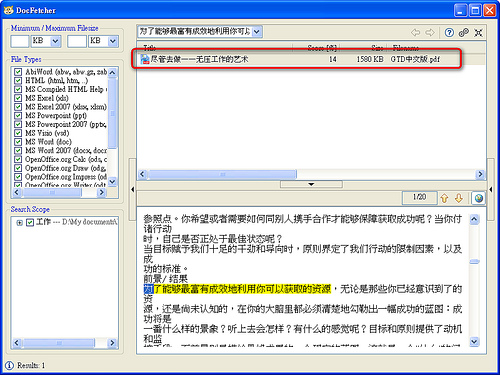Click file types horizontal scrollbar left arrow

coord(17,192)
